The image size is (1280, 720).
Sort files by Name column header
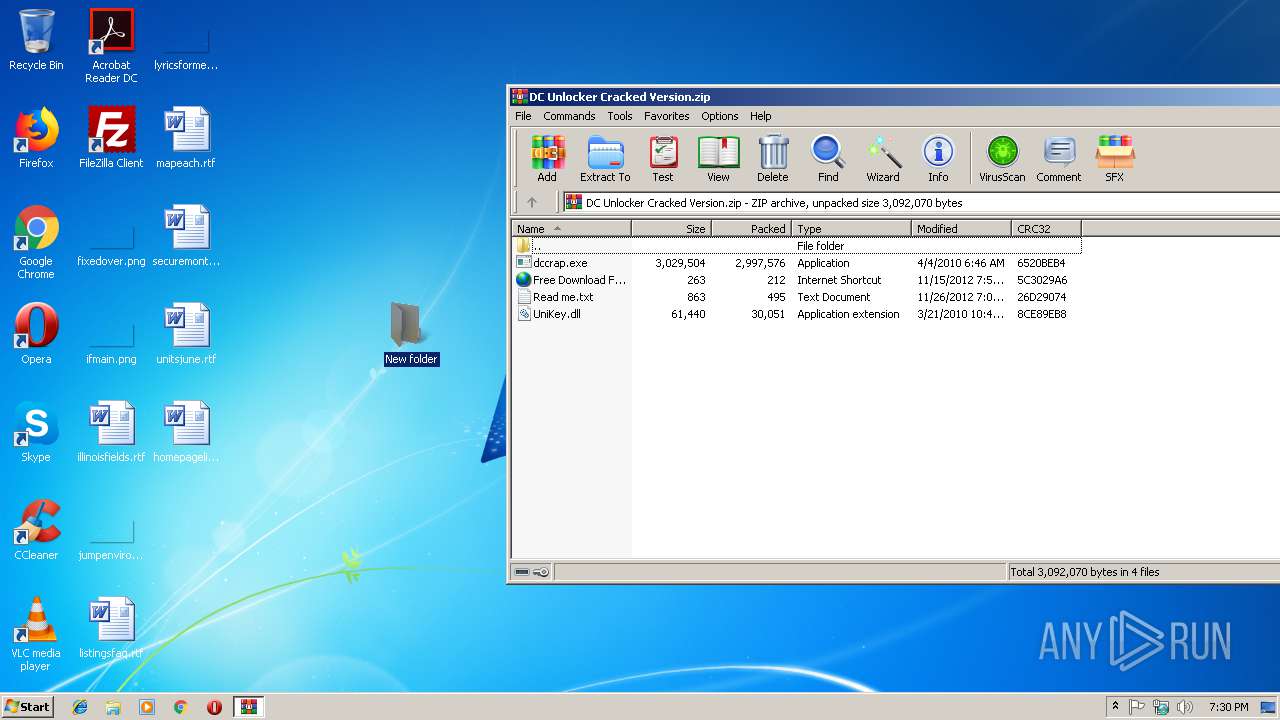pyautogui.click(x=572, y=229)
